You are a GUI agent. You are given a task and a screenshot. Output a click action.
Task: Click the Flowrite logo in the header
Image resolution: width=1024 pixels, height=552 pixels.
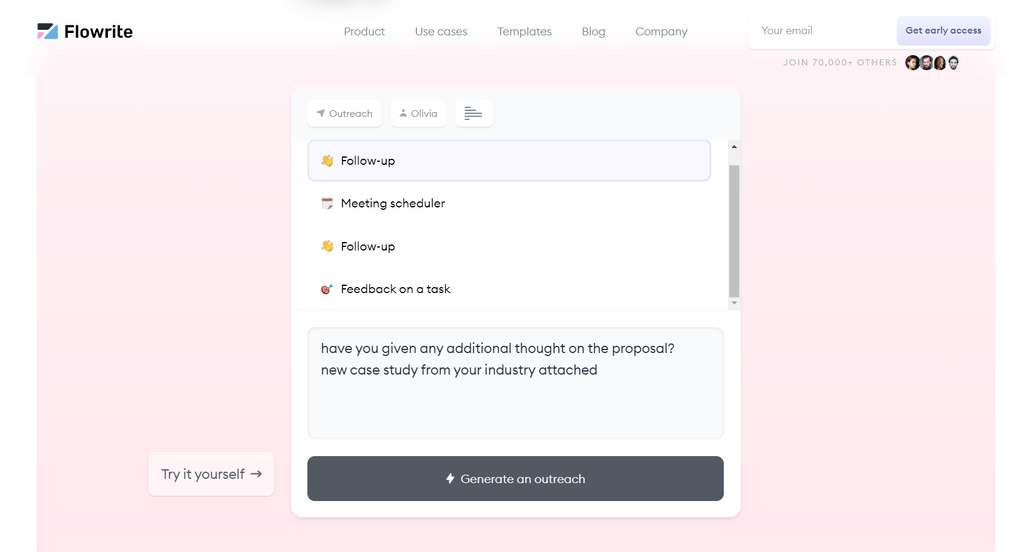85,31
